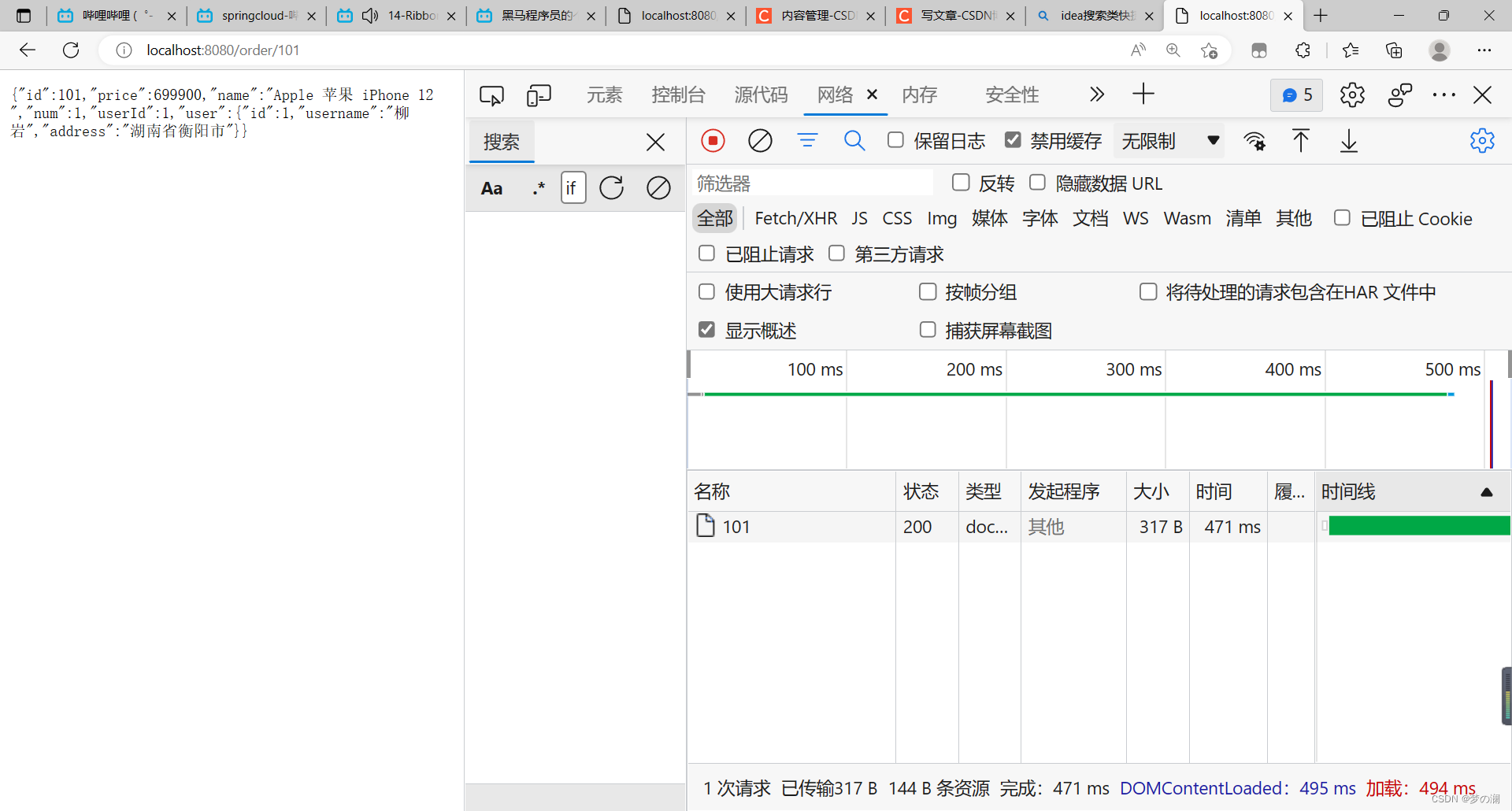Uncheck 禁用缓存 checkbox

click(1013, 140)
